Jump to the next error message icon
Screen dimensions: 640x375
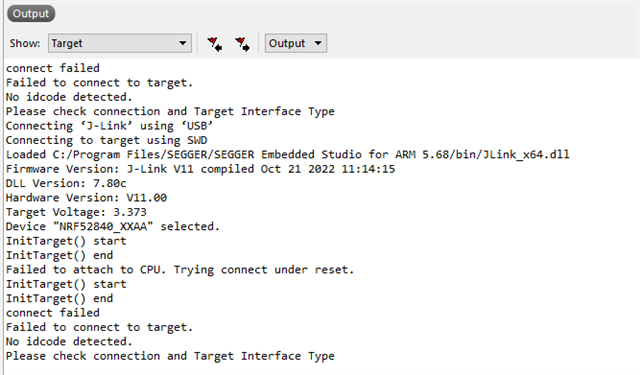point(242,44)
